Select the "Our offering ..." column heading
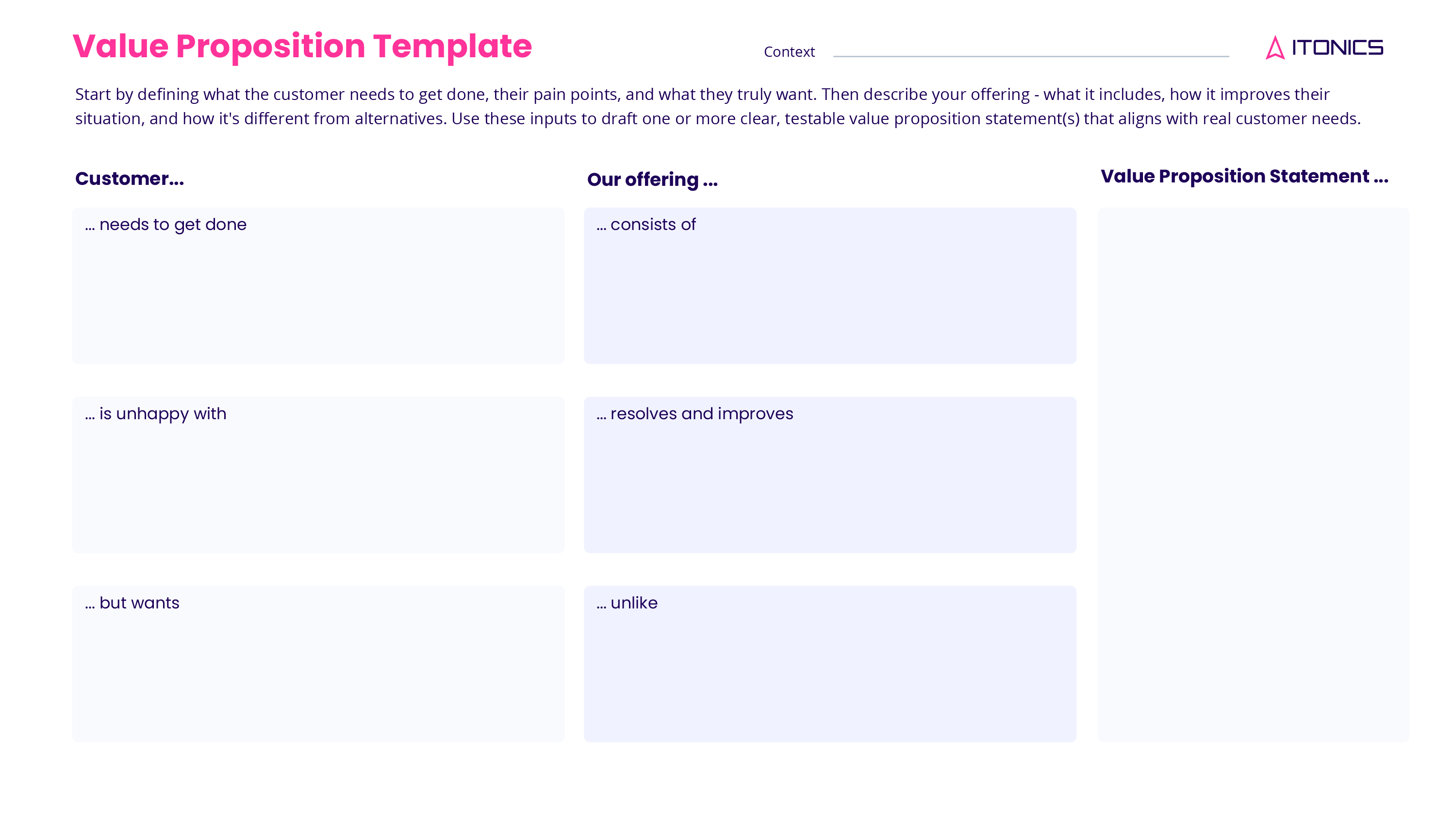1456x819 pixels. (652, 180)
